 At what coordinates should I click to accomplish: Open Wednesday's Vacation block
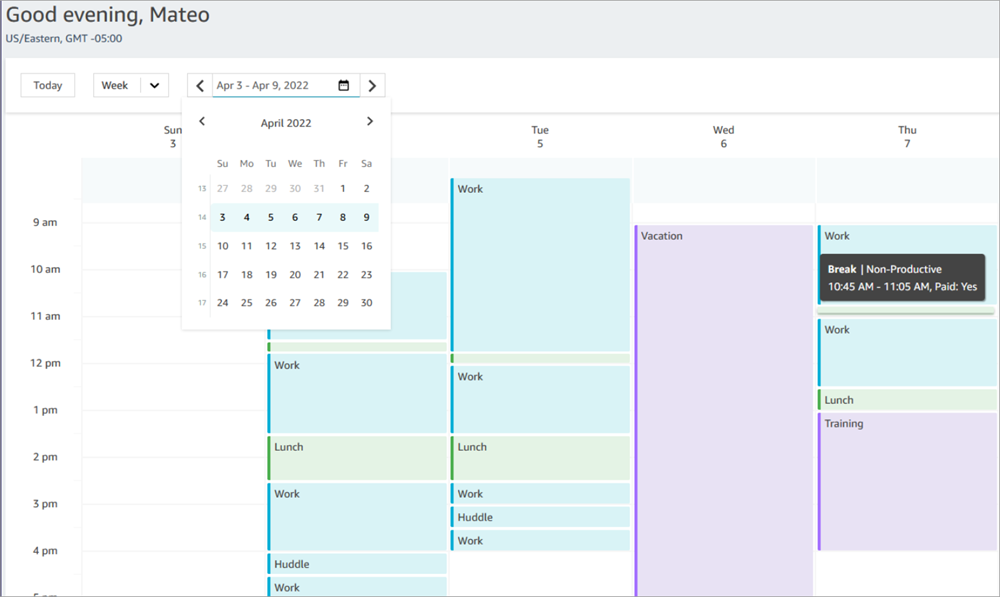(x=724, y=410)
